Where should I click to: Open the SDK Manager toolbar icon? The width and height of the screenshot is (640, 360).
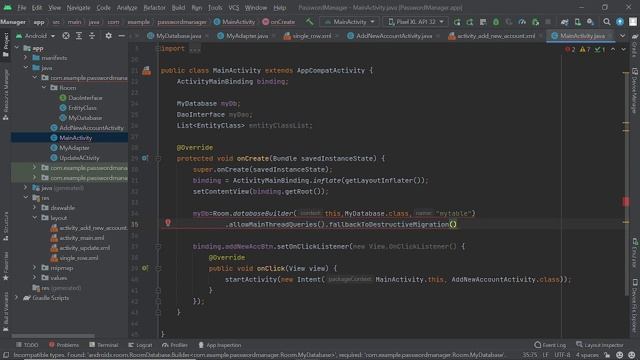click(x=591, y=22)
